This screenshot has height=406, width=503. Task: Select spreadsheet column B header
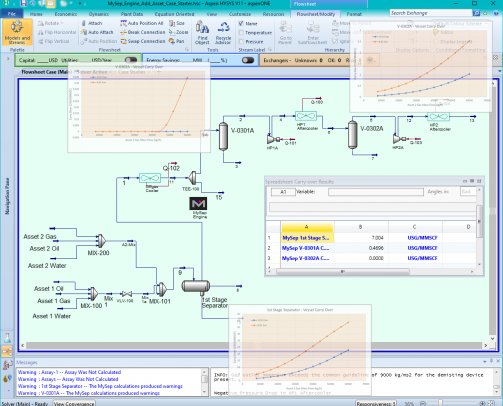click(361, 227)
